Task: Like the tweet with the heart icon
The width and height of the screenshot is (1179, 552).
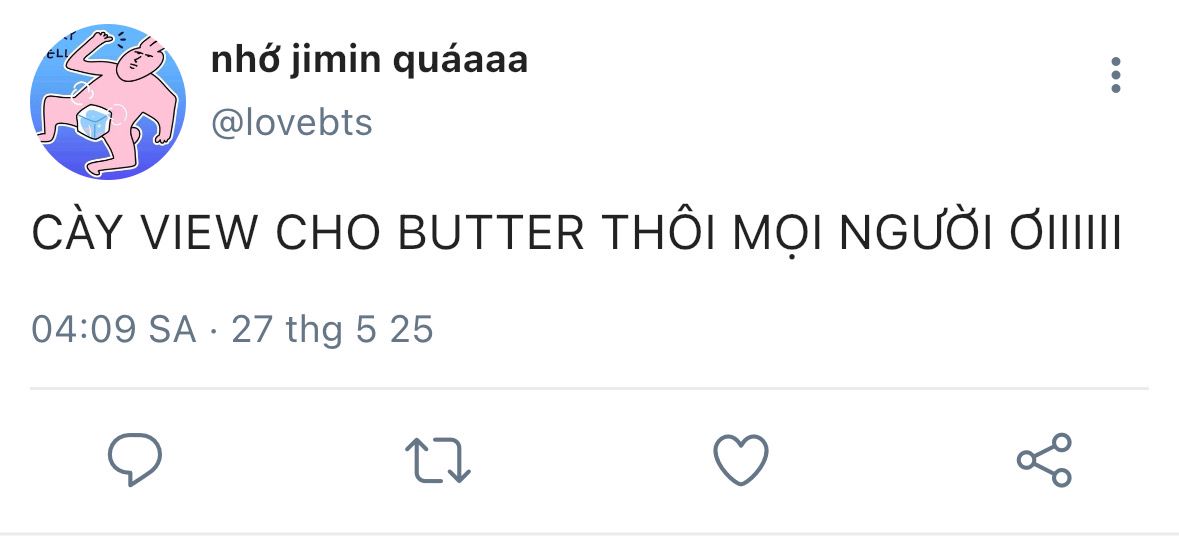Action: click(740, 460)
